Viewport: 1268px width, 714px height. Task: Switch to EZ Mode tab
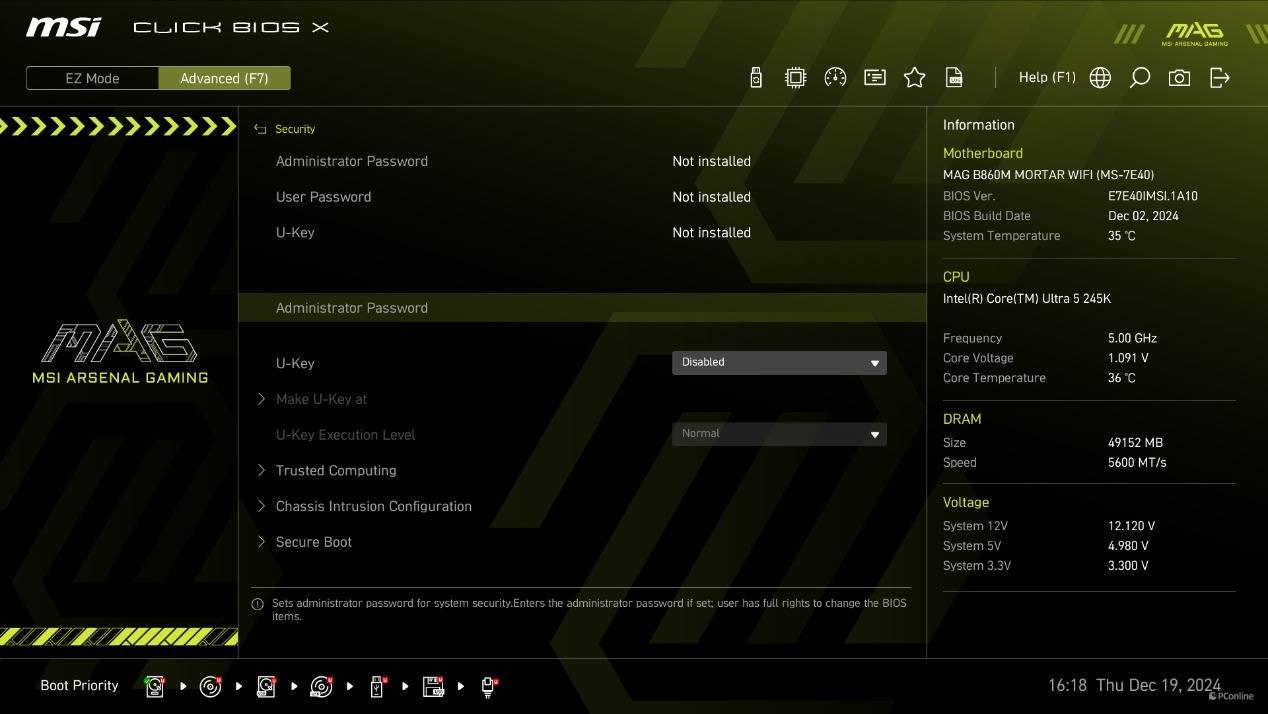pyautogui.click(x=92, y=78)
